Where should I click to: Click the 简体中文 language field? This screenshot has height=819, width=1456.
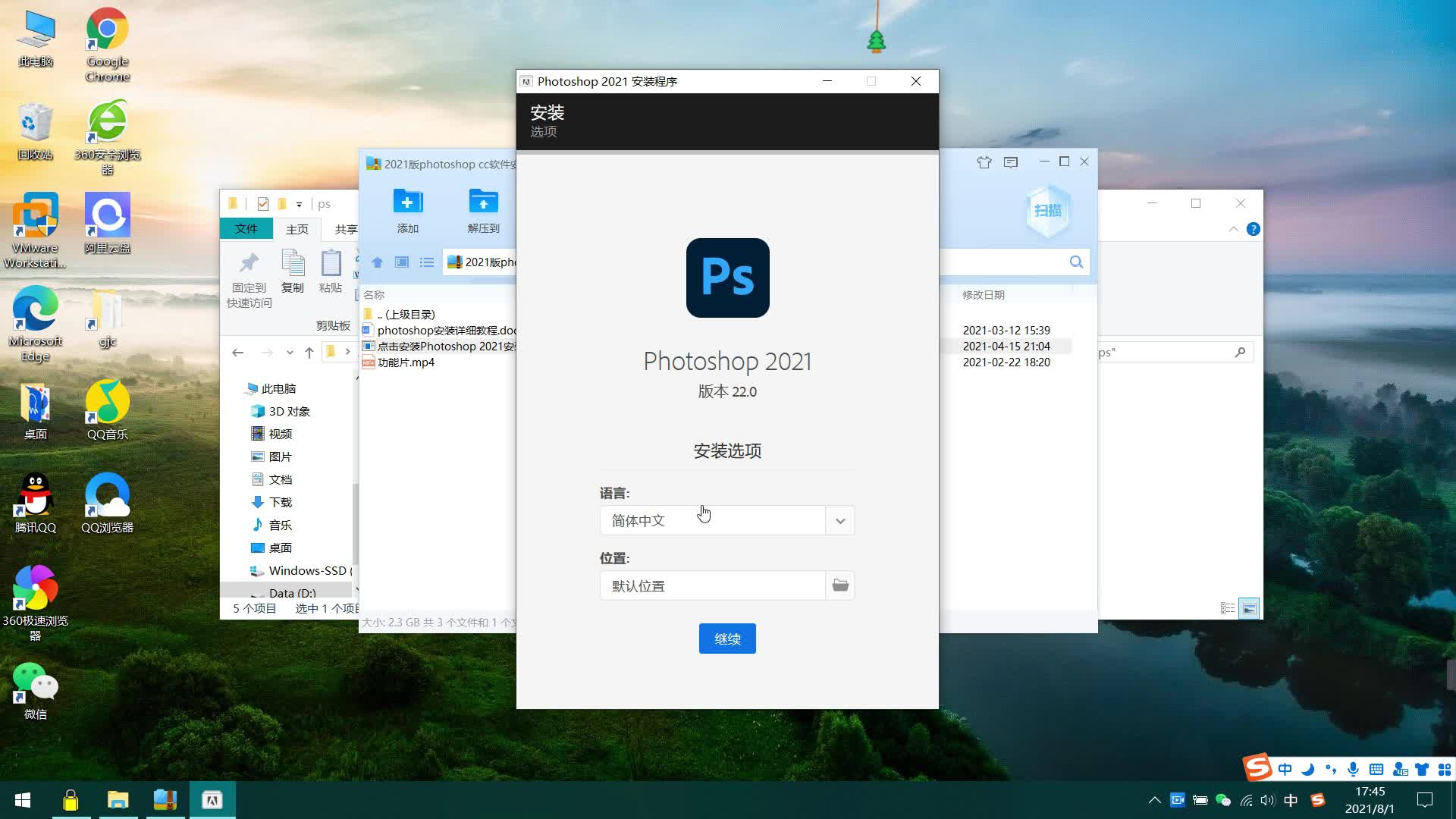coord(713,521)
